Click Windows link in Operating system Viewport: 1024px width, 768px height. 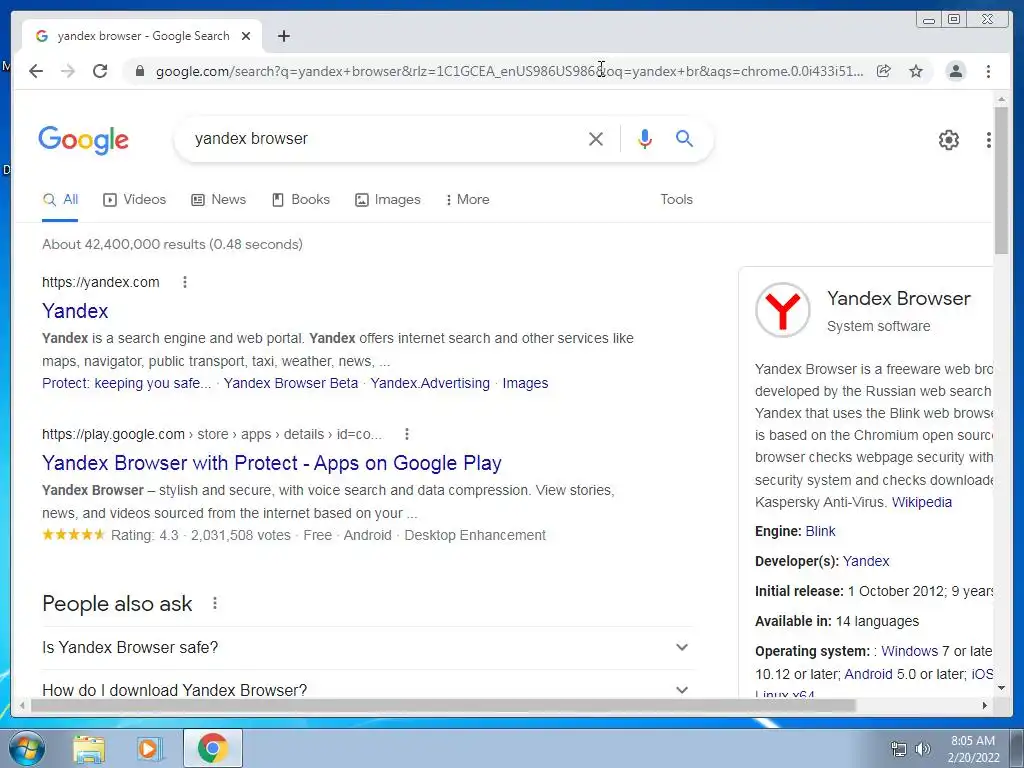pyautogui.click(x=909, y=651)
